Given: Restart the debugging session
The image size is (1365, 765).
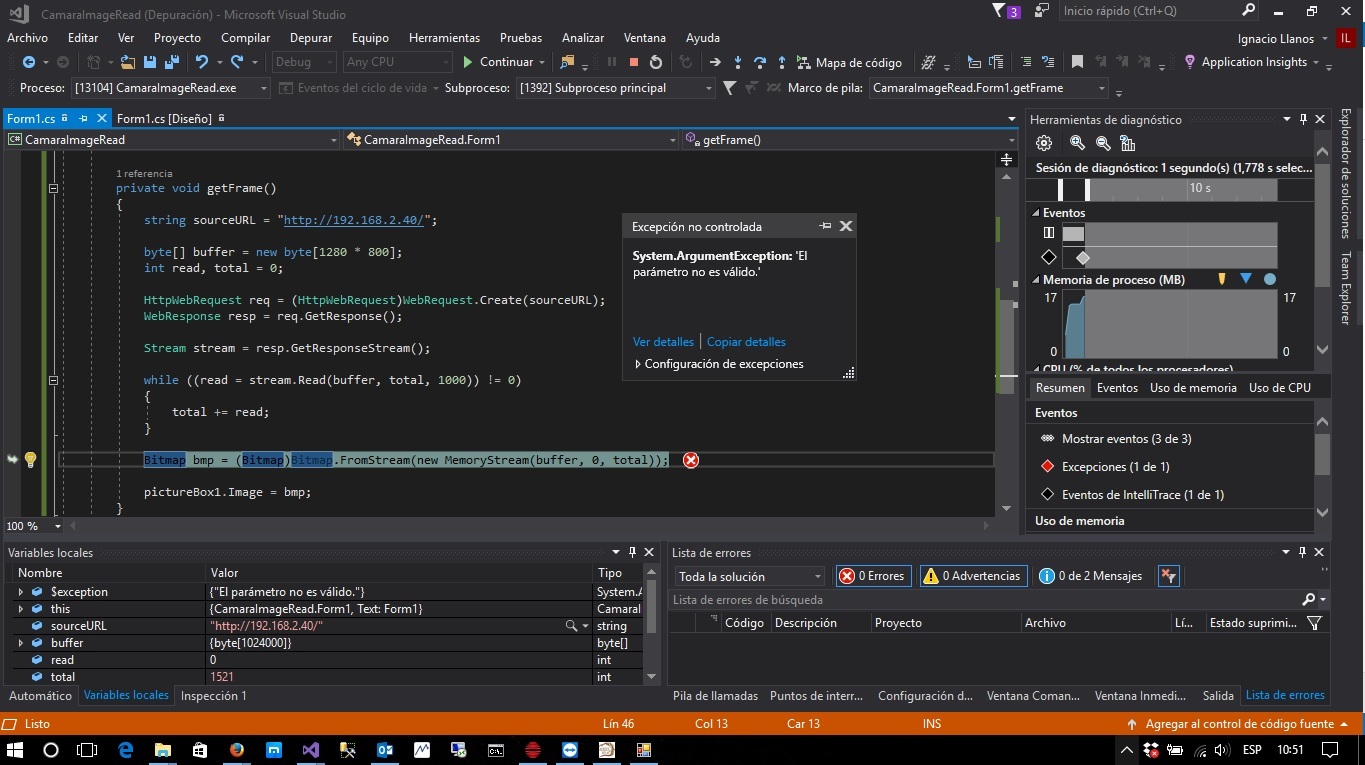Looking at the screenshot, I should [x=657, y=62].
